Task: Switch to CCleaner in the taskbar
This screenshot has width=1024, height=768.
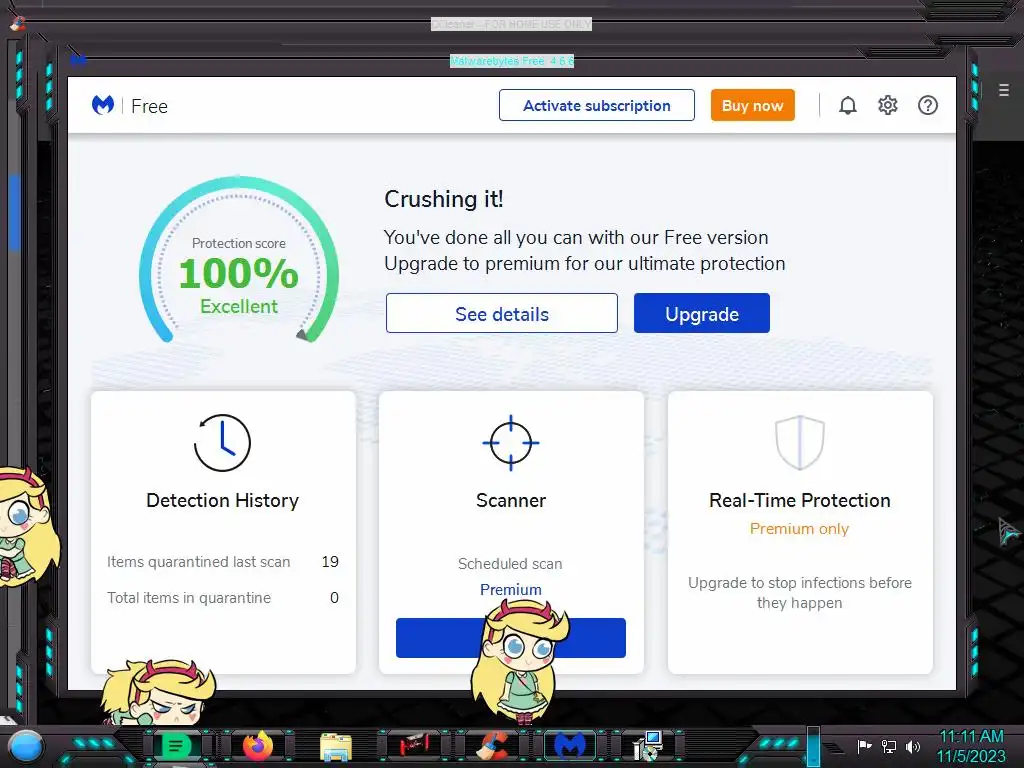Action: (x=492, y=746)
